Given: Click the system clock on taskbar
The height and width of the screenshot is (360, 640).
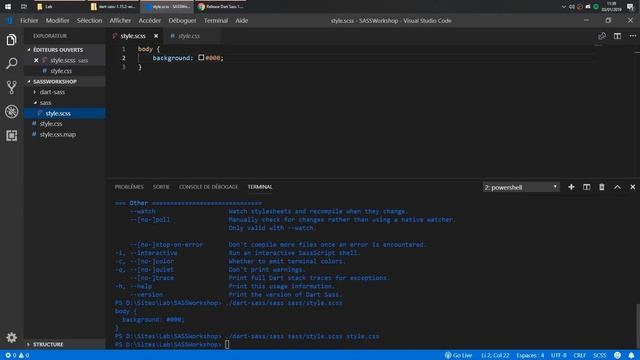Looking at the screenshot, I should [611, 7].
